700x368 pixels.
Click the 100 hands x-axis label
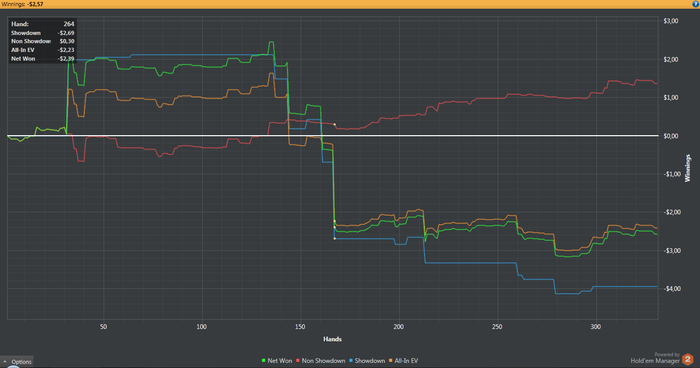pyautogui.click(x=202, y=327)
